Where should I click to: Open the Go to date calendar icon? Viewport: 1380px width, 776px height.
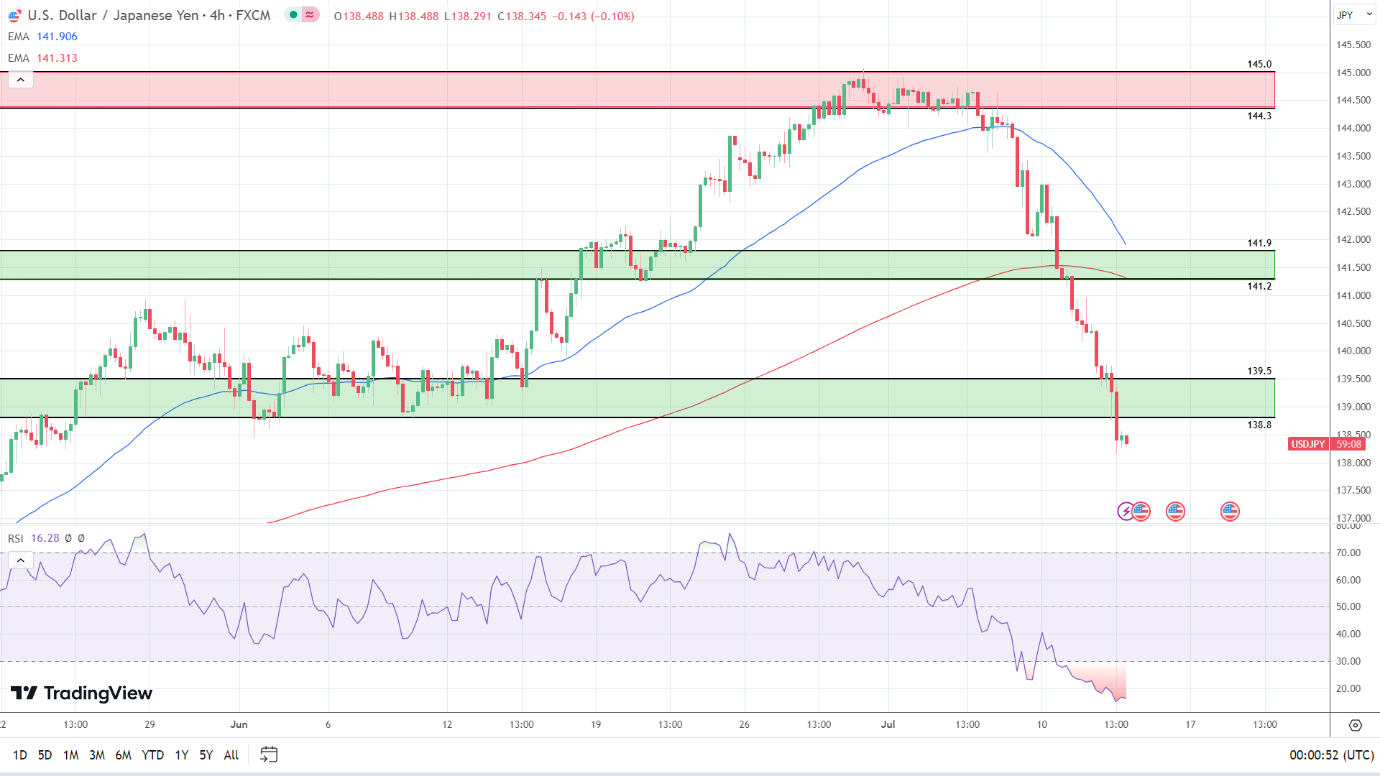point(268,754)
